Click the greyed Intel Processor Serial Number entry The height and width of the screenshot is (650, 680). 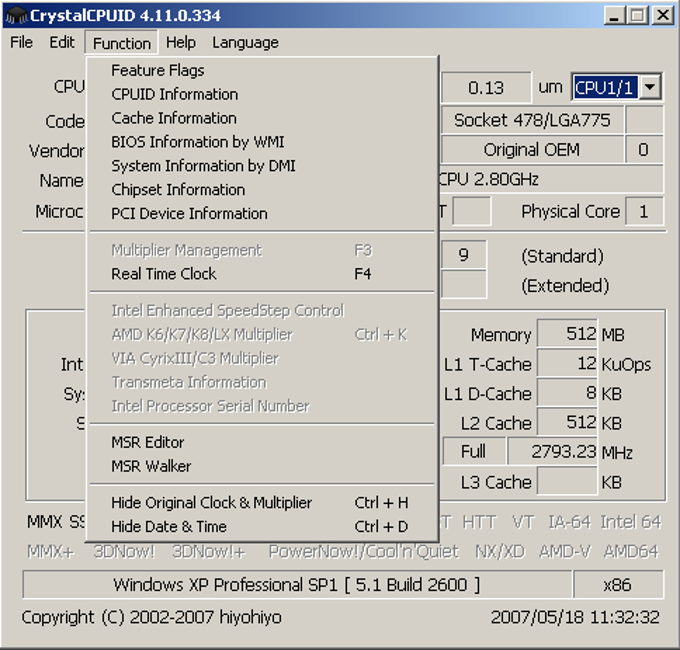click(262, 406)
